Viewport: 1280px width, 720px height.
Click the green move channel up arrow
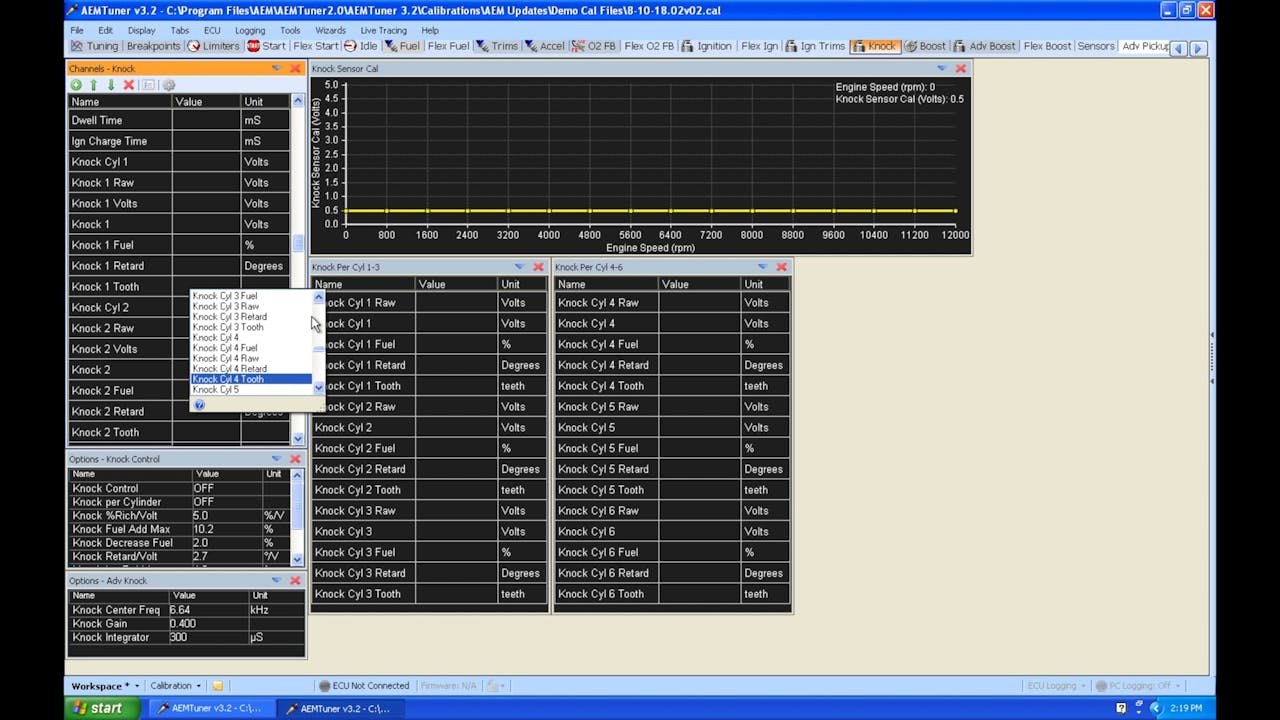pos(94,85)
